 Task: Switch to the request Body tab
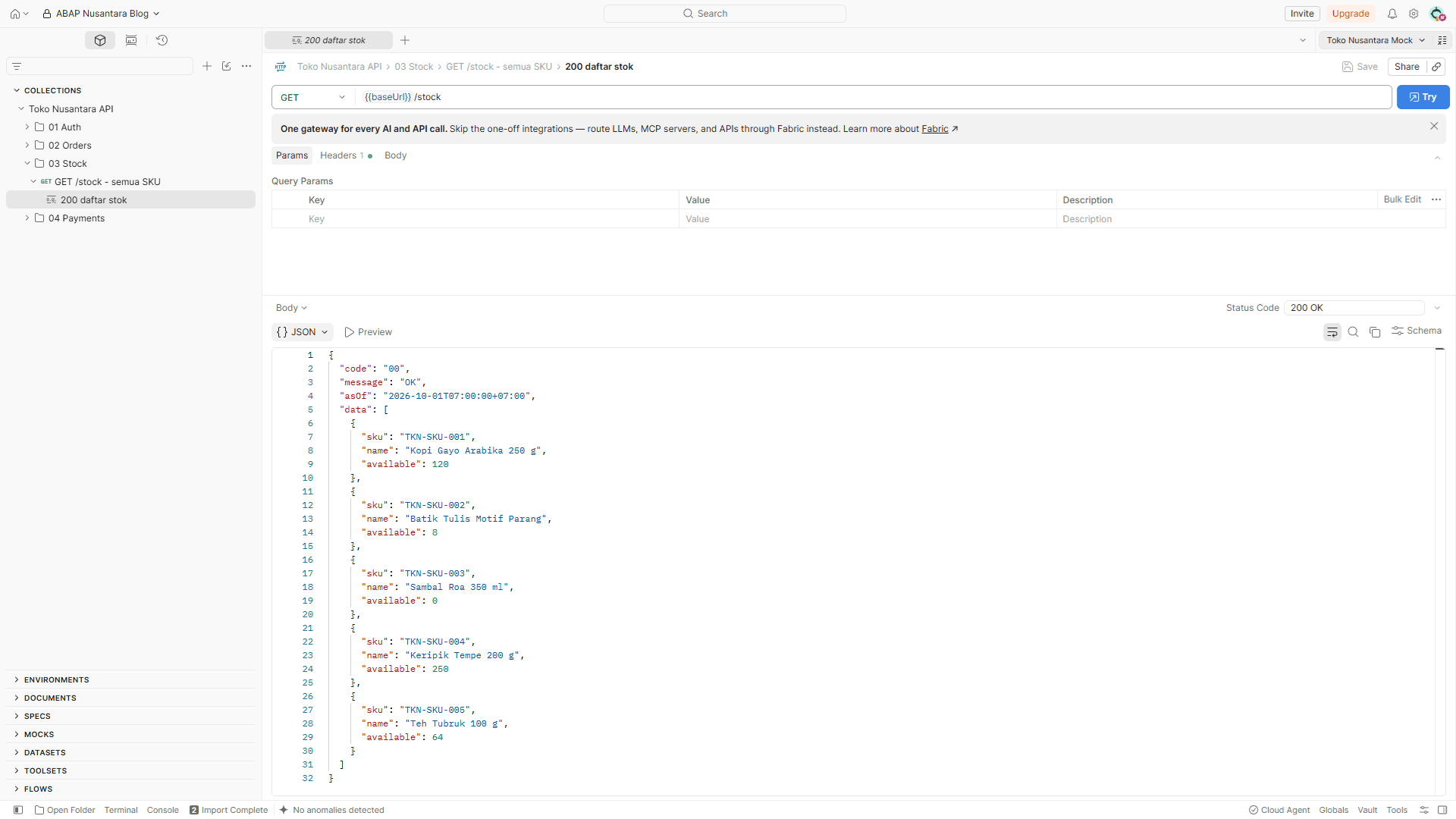click(395, 155)
